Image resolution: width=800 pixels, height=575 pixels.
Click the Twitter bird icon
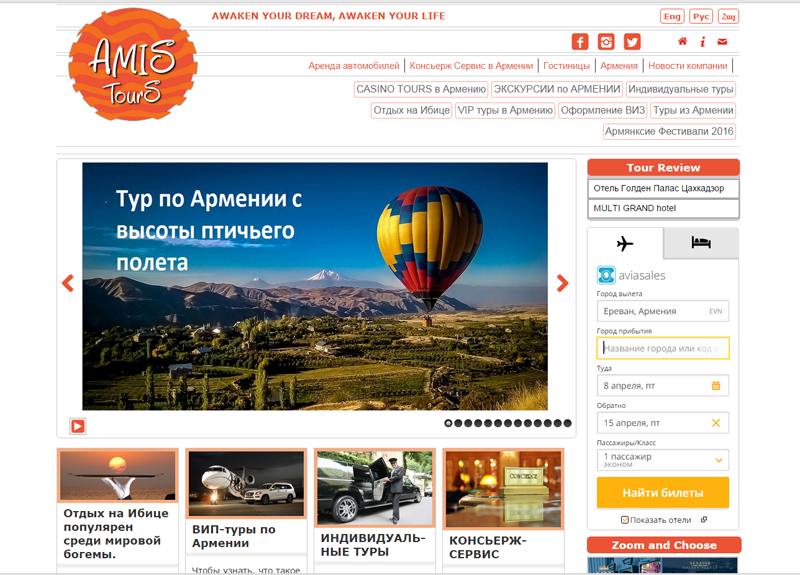(x=632, y=42)
